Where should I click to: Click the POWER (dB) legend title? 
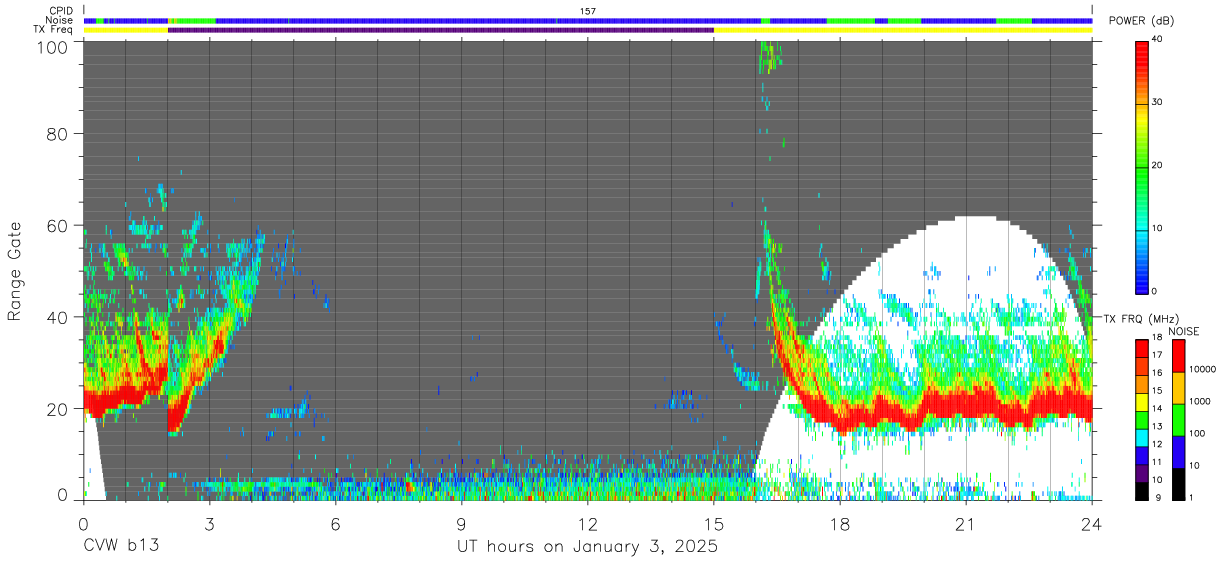pos(1142,20)
